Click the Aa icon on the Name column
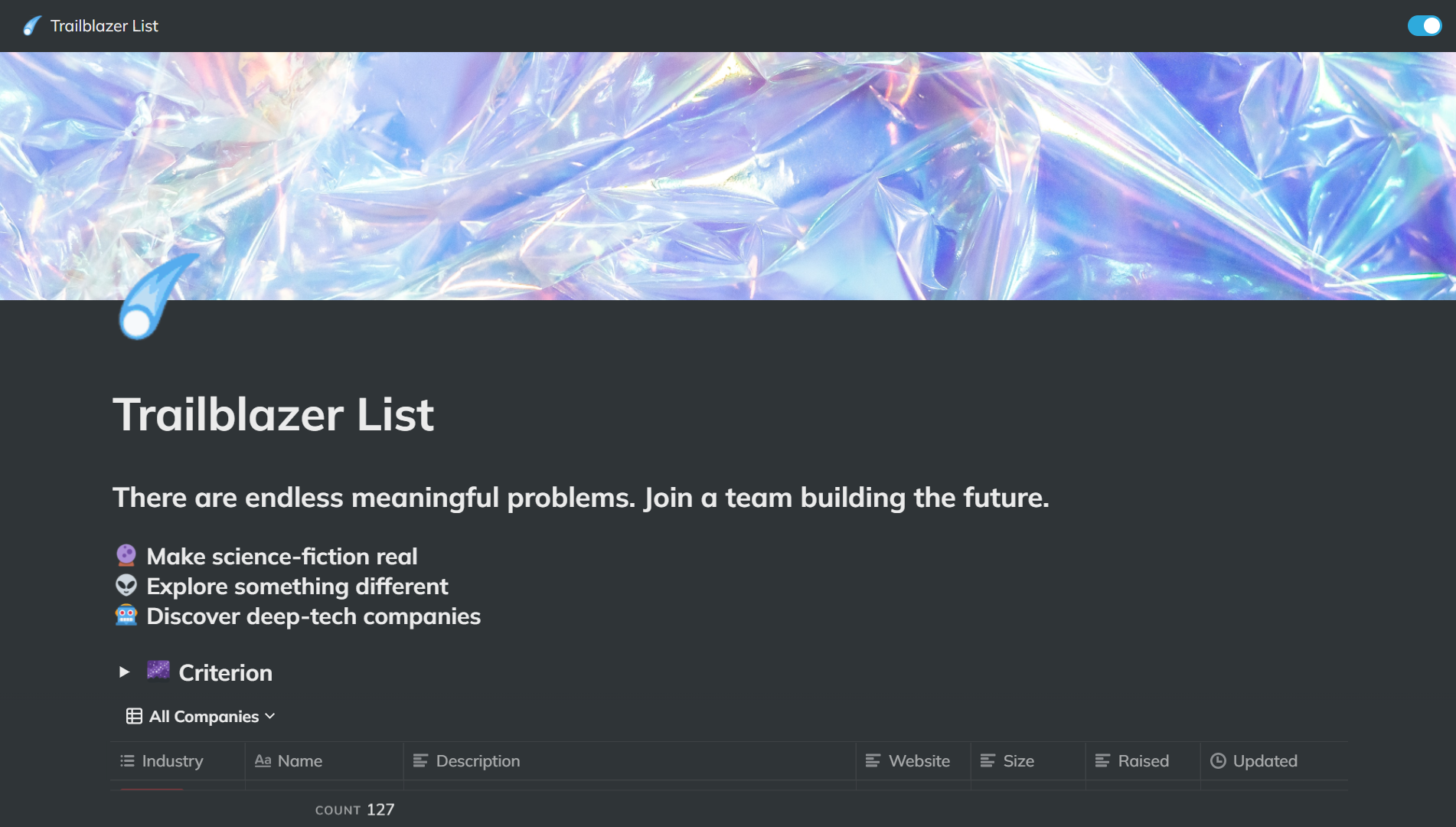The height and width of the screenshot is (827, 1456). [263, 760]
